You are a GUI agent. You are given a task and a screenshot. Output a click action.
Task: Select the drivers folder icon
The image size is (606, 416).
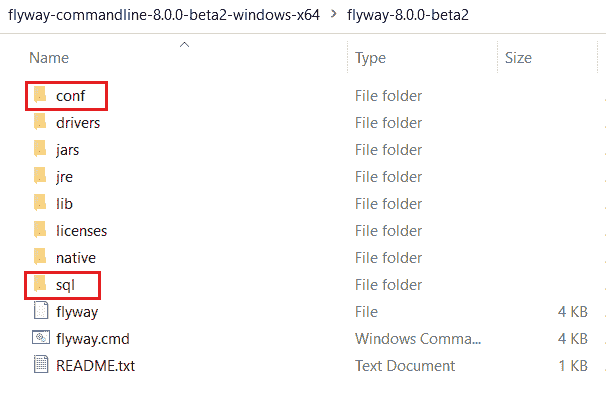[x=40, y=122]
